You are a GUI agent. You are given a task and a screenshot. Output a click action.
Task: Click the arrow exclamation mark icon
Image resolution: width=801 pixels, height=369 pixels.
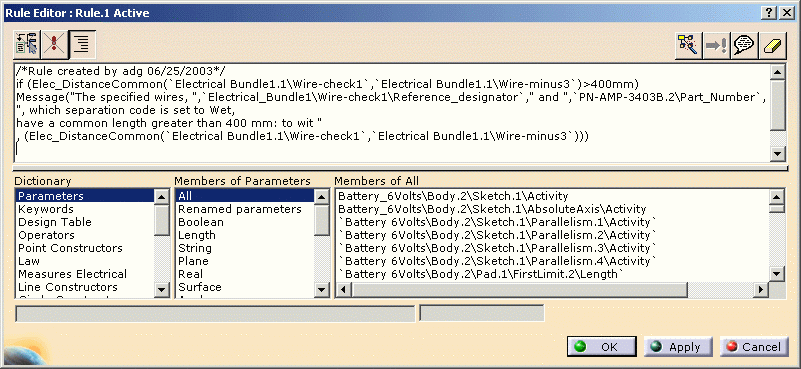(x=715, y=46)
